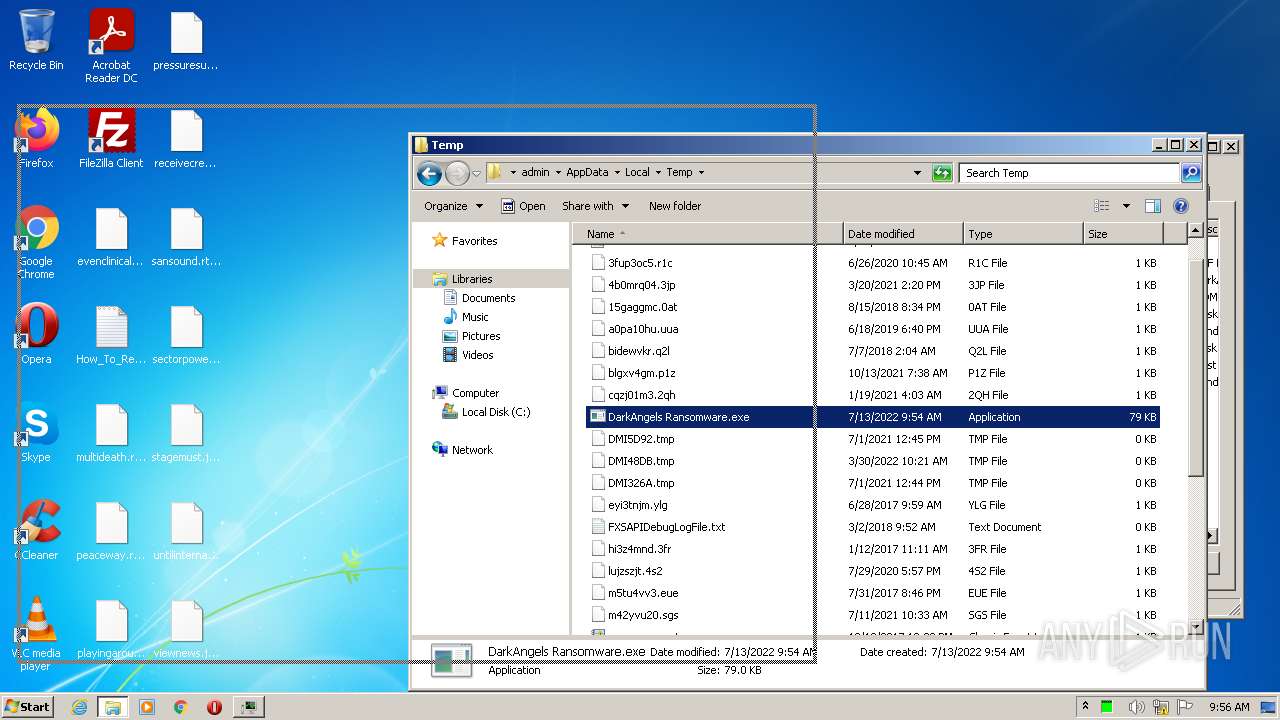The image size is (1280, 720).
Task: Select the sectorpowe... desktop file
Action: click(x=186, y=334)
